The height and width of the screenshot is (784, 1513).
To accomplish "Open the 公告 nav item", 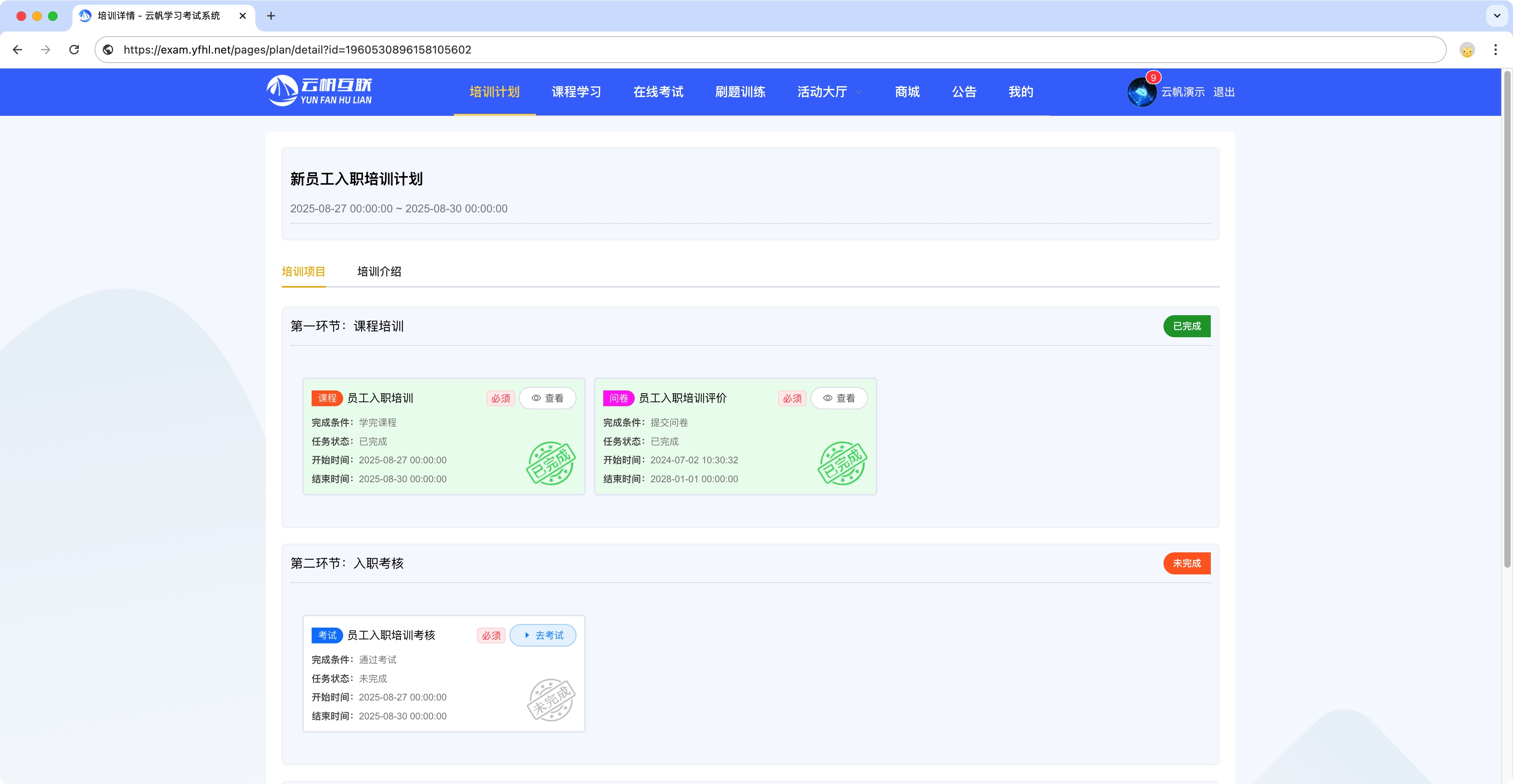I will (965, 92).
